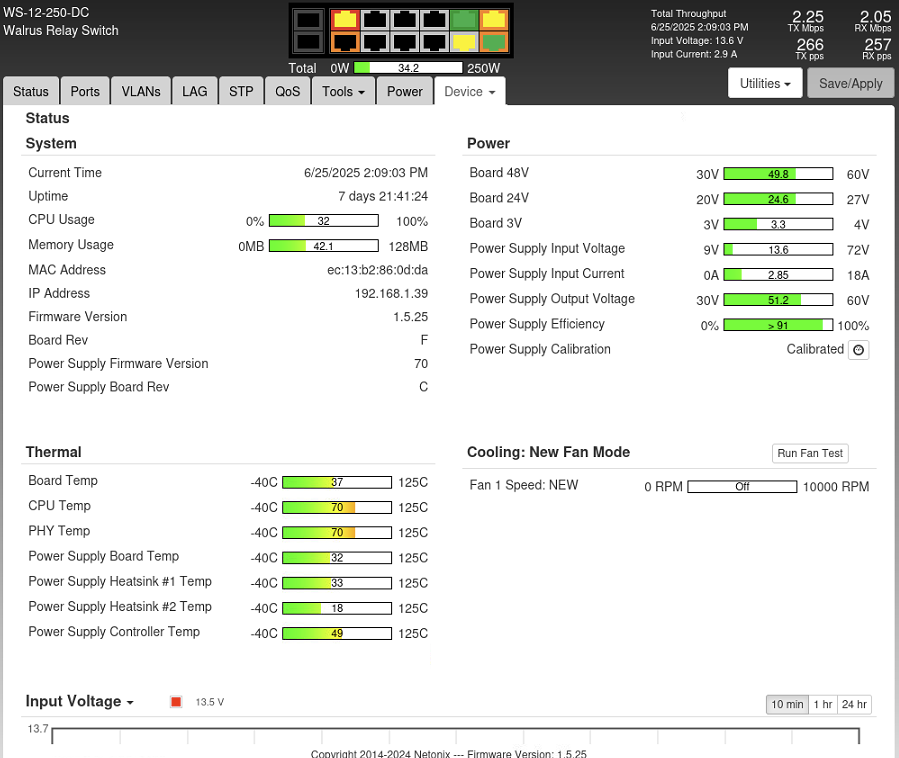Image resolution: width=899 pixels, height=758 pixels.
Task: Open the QoS tab
Action: [287, 91]
